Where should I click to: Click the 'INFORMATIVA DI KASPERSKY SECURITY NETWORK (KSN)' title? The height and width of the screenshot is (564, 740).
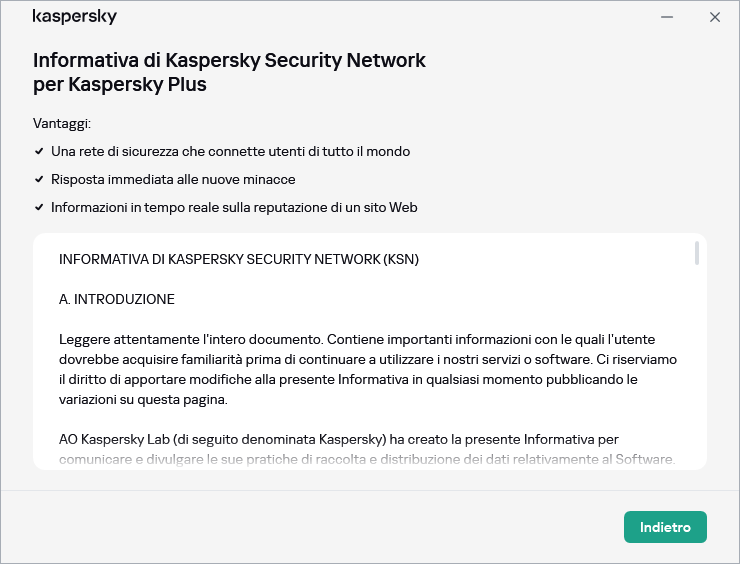(239, 259)
